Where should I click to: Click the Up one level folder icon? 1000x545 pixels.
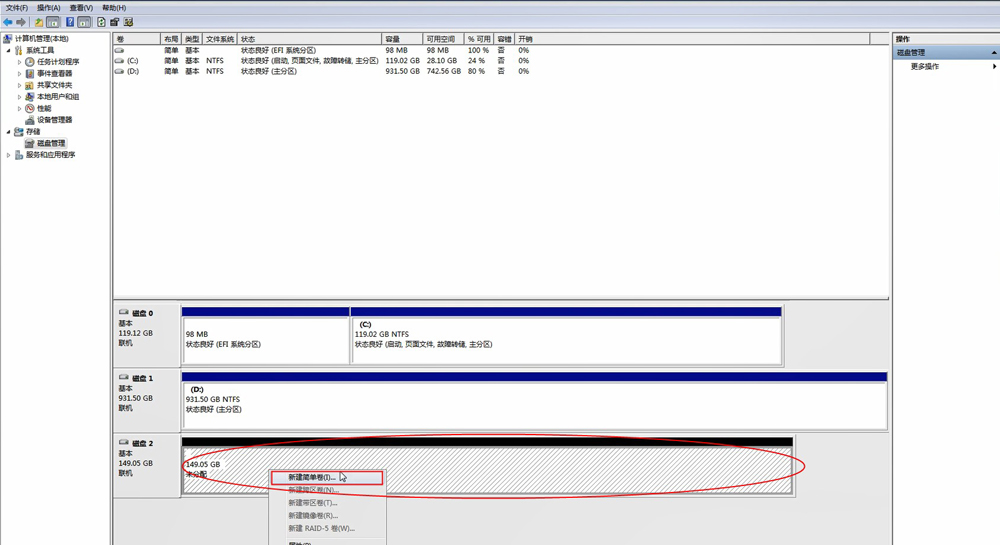tap(39, 22)
